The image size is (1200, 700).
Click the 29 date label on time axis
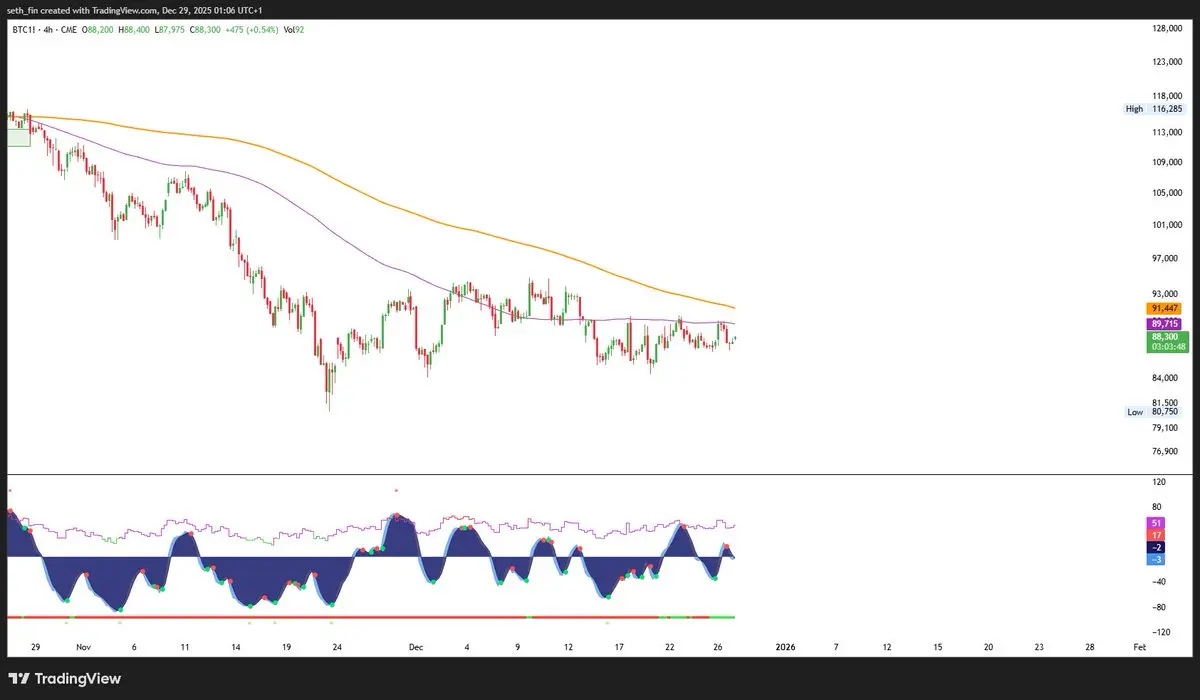click(34, 648)
